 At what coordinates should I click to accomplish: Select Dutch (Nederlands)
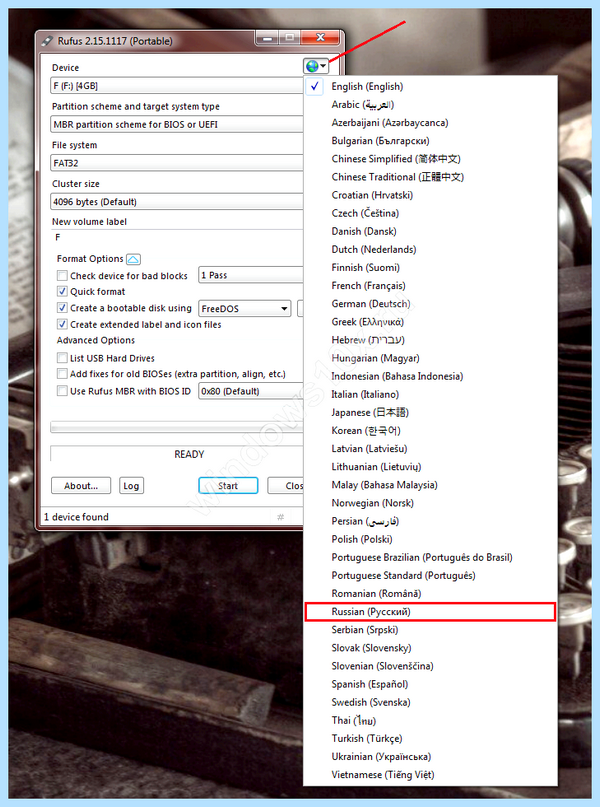click(430, 249)
